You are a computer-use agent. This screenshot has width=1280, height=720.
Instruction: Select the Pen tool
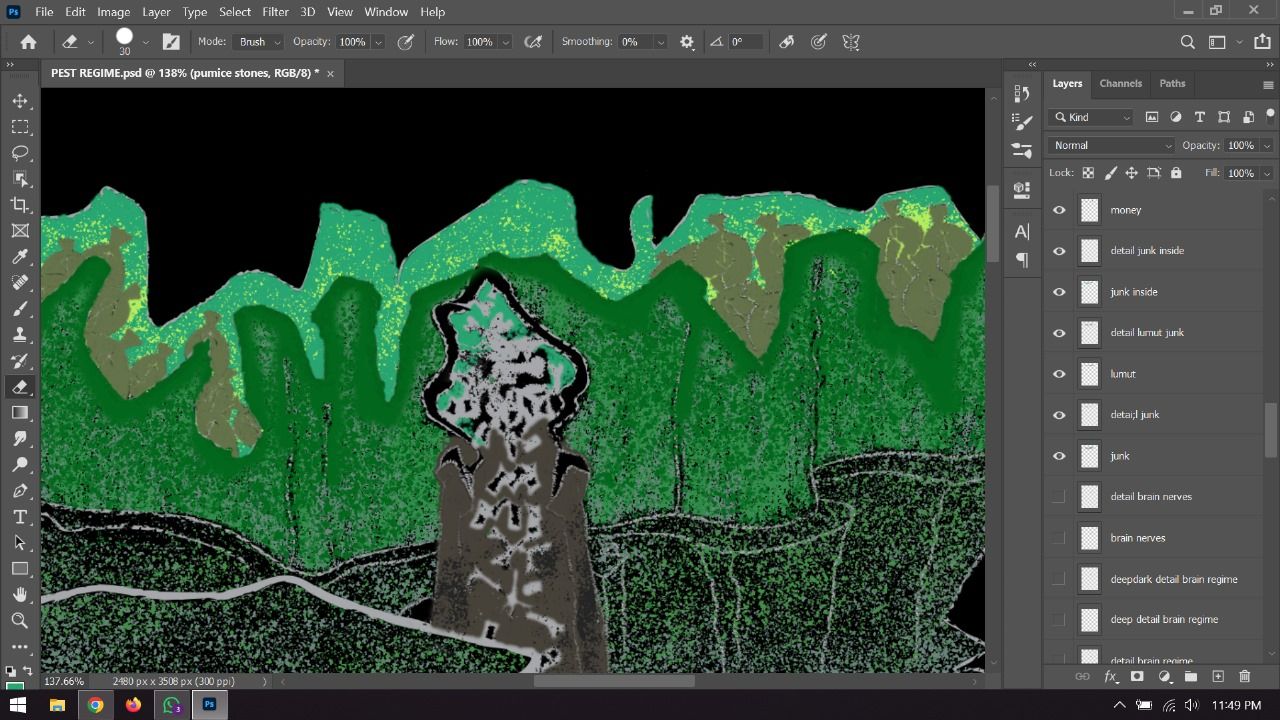[x=20, y=491]
